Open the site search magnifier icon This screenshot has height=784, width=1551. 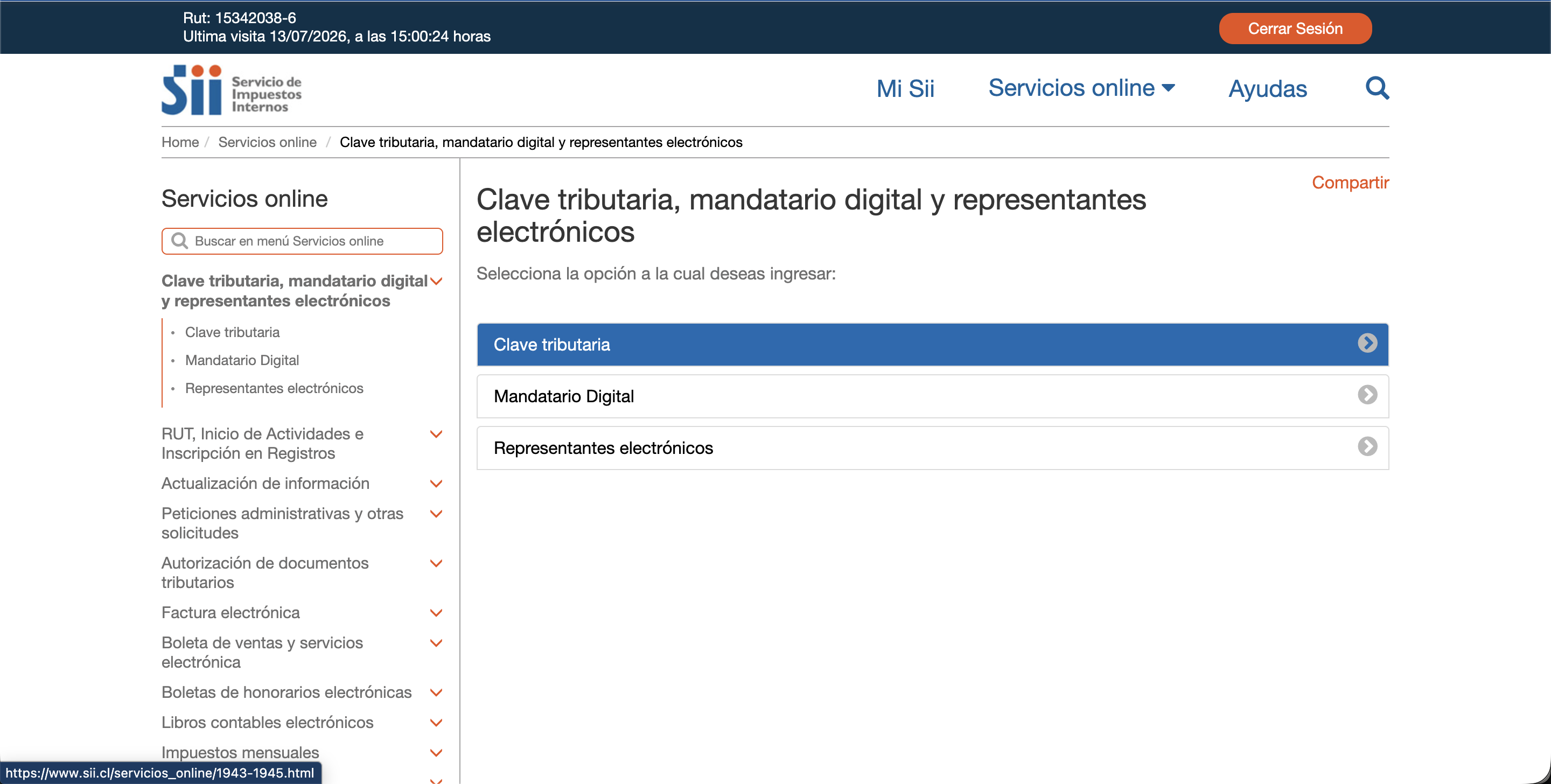(x=1377, y=88)
